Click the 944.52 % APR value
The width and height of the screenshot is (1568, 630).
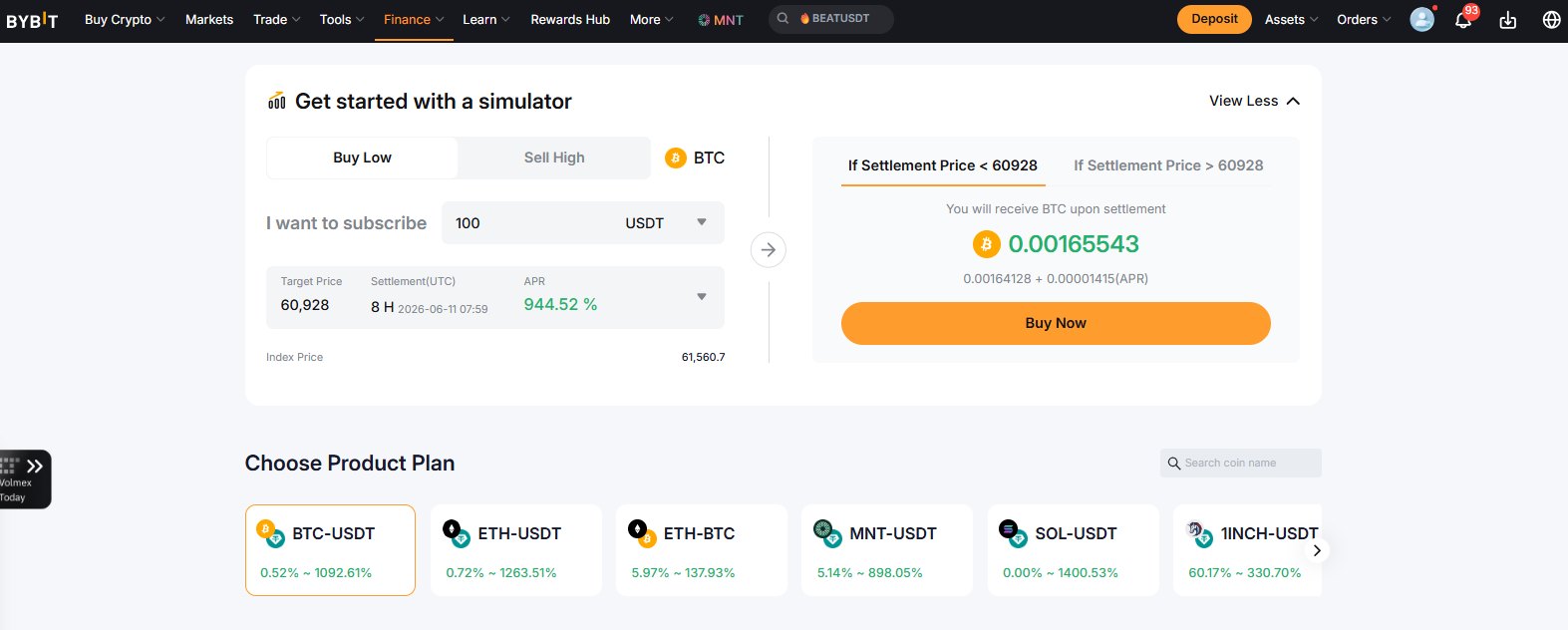point(560,305)
